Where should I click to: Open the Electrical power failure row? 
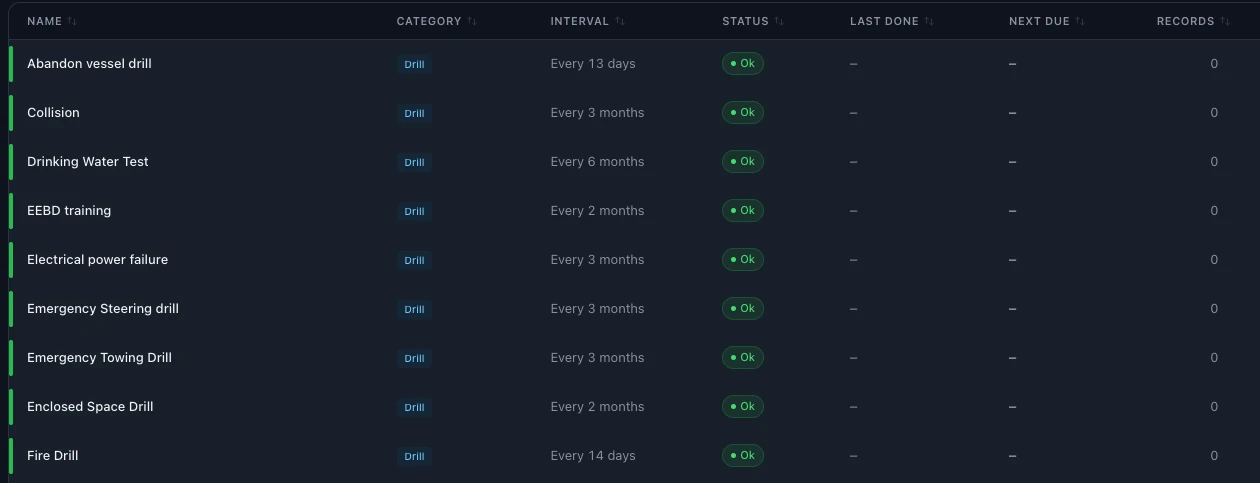(x=634, y=260)
